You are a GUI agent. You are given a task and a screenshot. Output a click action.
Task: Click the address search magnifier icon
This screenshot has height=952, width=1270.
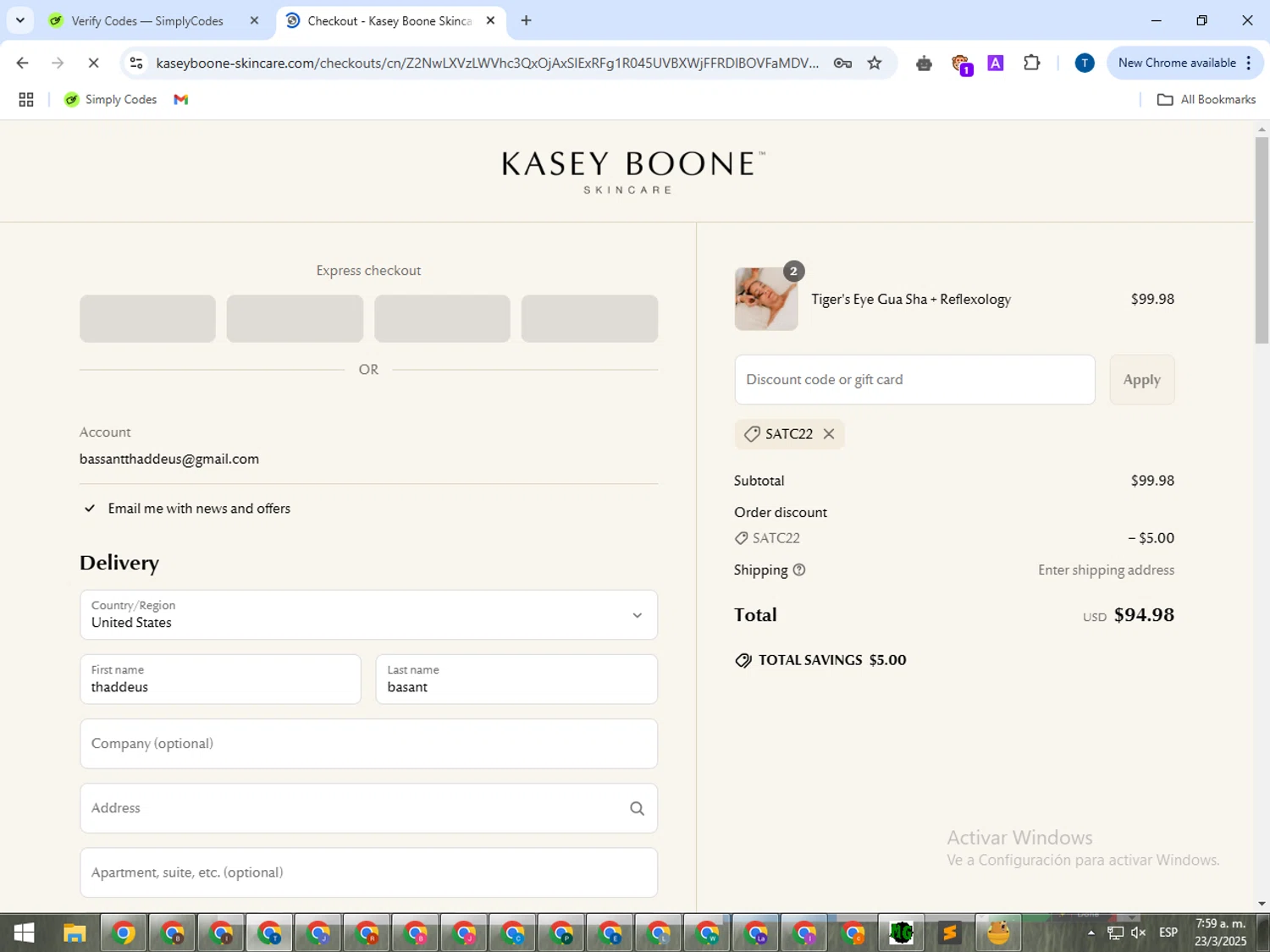point(637,809)
